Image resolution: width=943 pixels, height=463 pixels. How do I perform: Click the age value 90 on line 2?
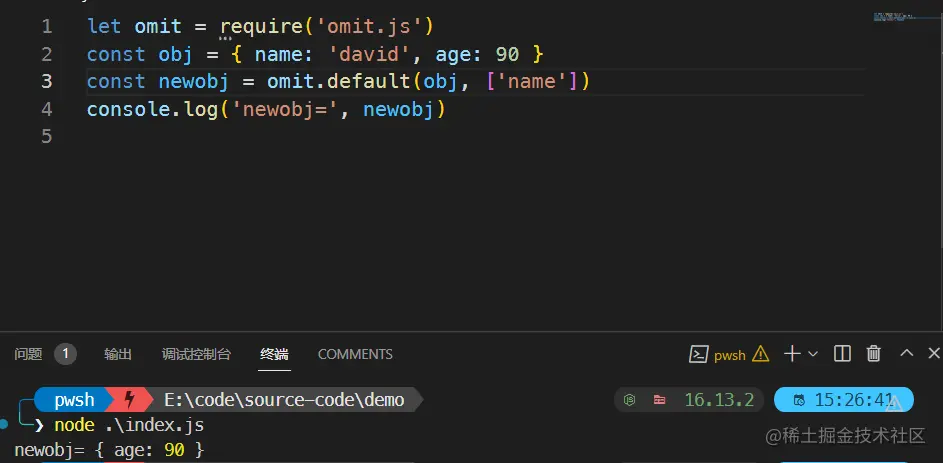click(x=507, y=55)
